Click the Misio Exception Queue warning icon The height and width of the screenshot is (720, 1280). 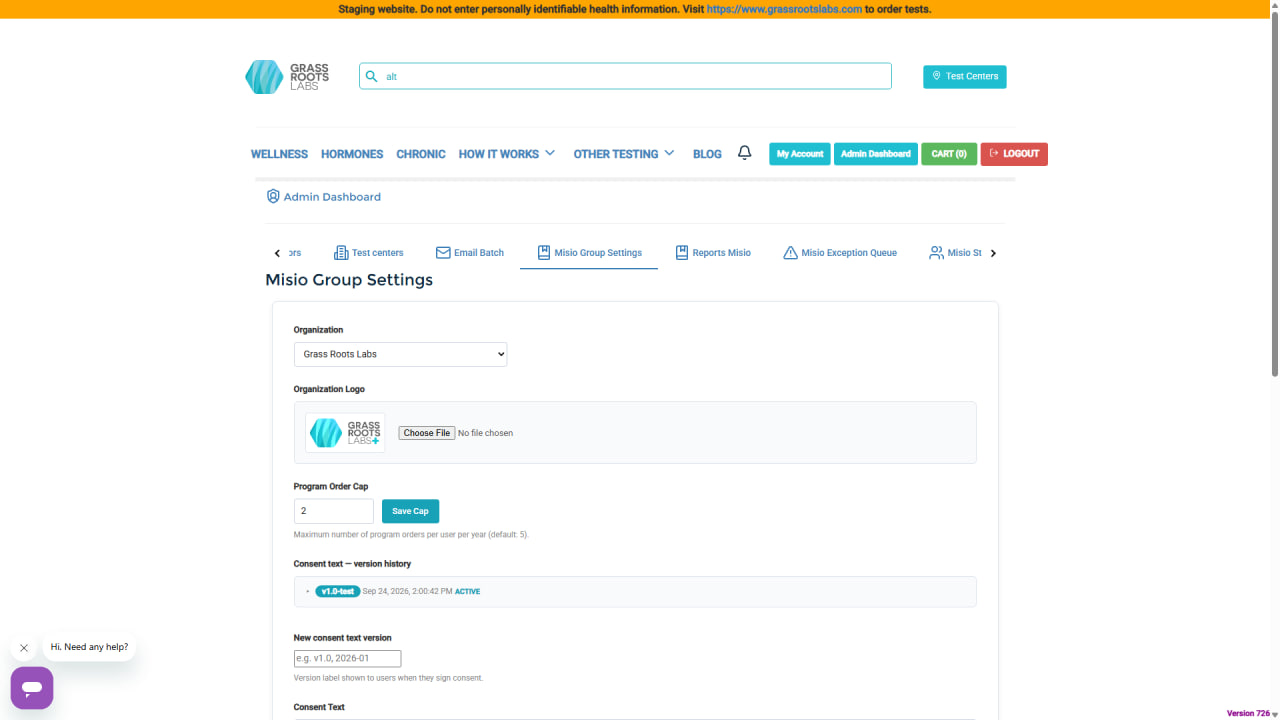tap(790, 253)
